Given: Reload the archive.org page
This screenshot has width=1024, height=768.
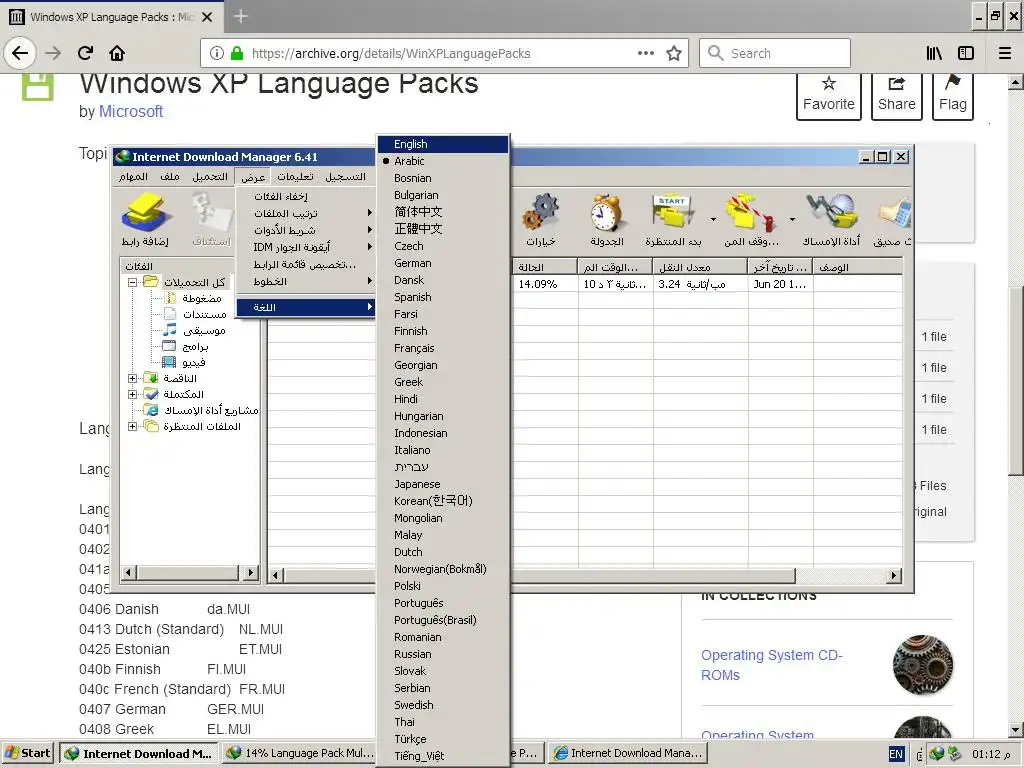Looking at the screenshot, I should [85, 53].
